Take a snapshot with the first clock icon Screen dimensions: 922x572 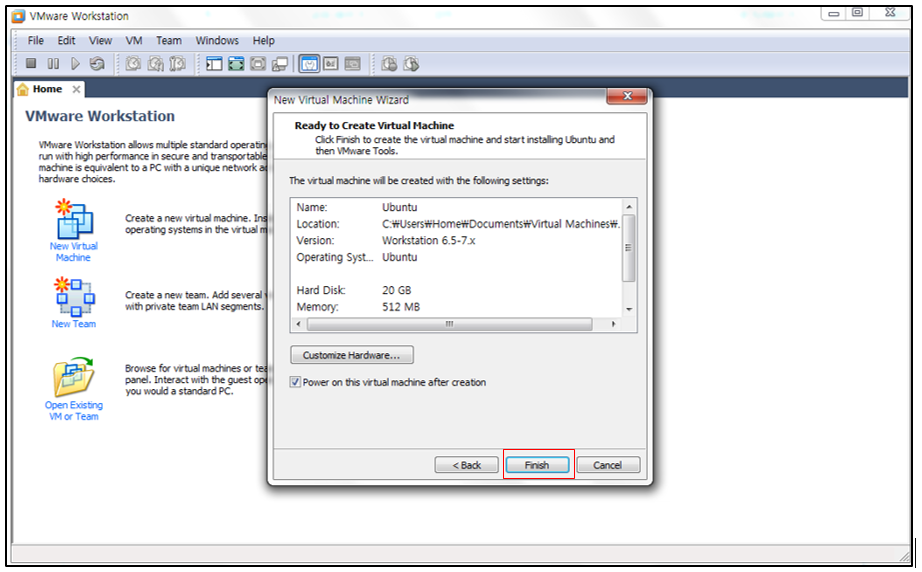[133, 63]
